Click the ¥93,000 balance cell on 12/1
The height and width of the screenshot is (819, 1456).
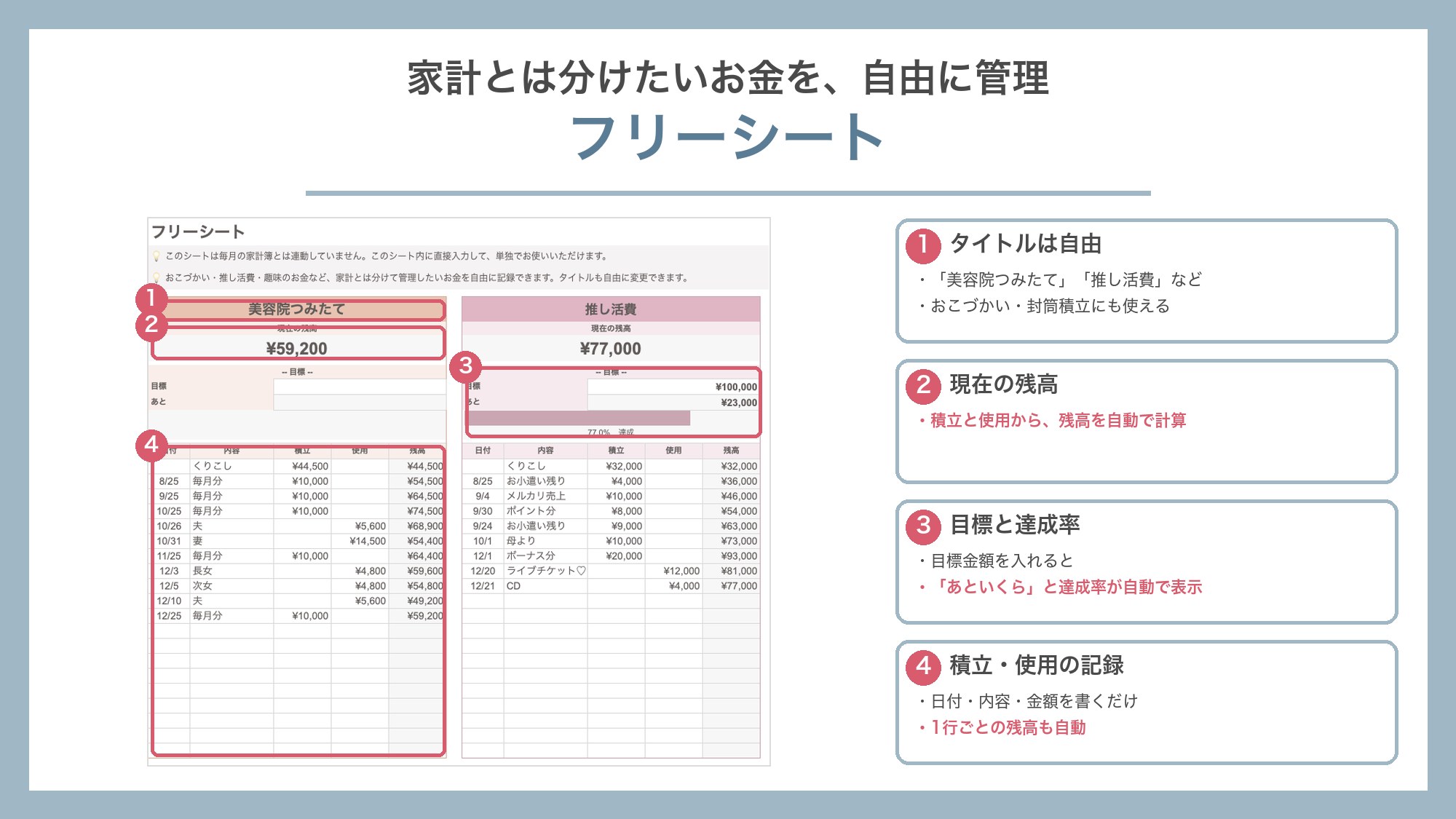click(x=731, y=556)
